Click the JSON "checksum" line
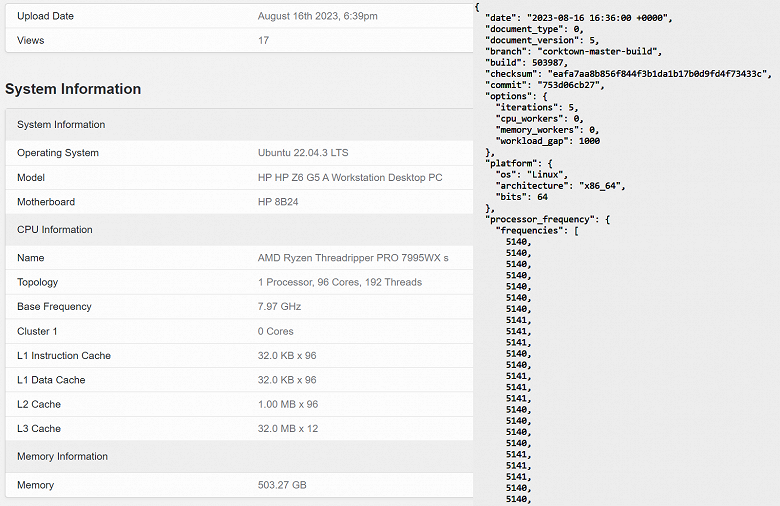The height and width of the screenshot is (506, 780). point(627,73)
